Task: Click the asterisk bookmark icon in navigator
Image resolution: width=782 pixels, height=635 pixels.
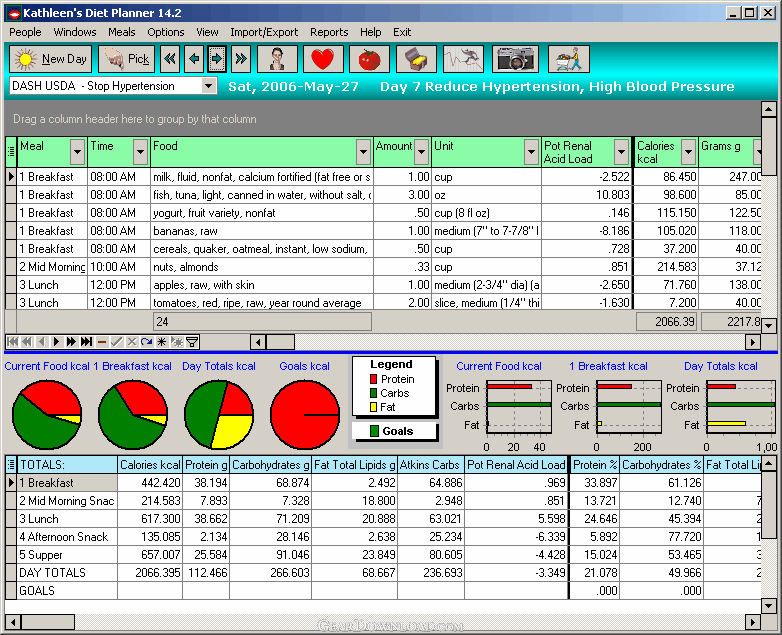Action: (162, 342)
